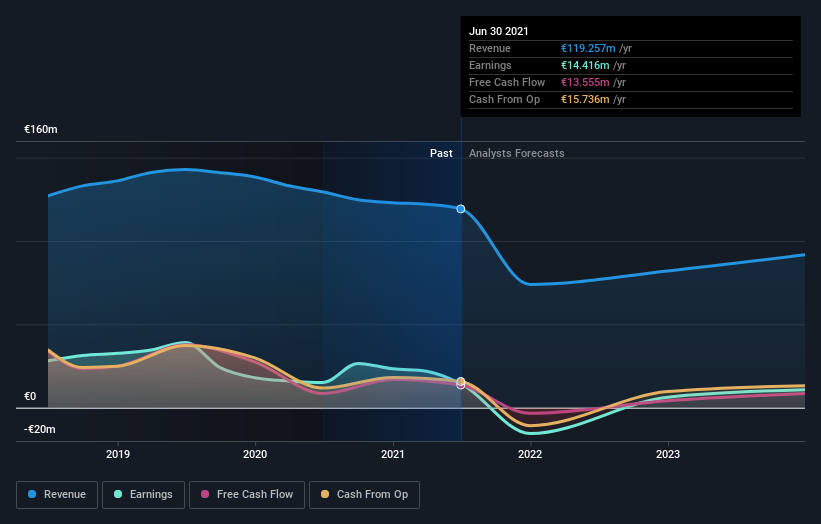Viewport: 821px width, 524px height.
Task: Click the 2020 x-axis label
Action: (x=255, y=454)
